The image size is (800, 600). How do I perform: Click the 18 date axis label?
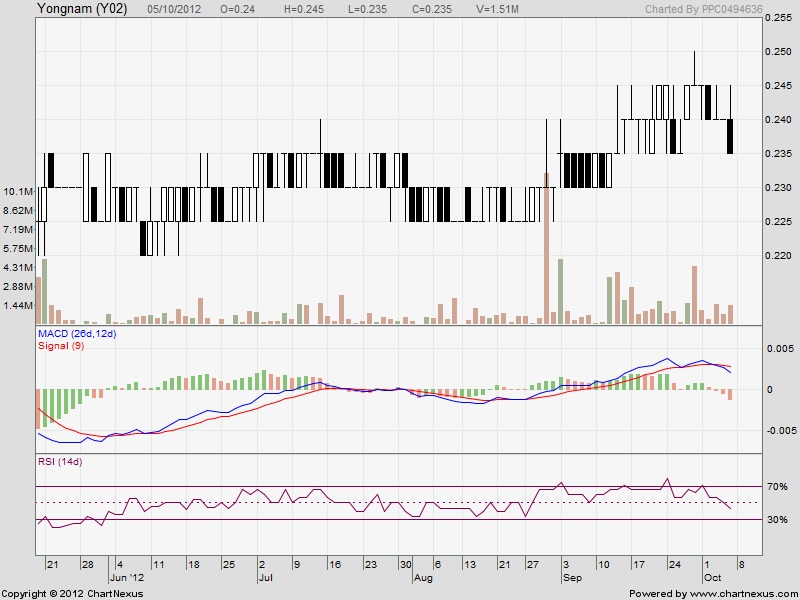tap(193, 565)
